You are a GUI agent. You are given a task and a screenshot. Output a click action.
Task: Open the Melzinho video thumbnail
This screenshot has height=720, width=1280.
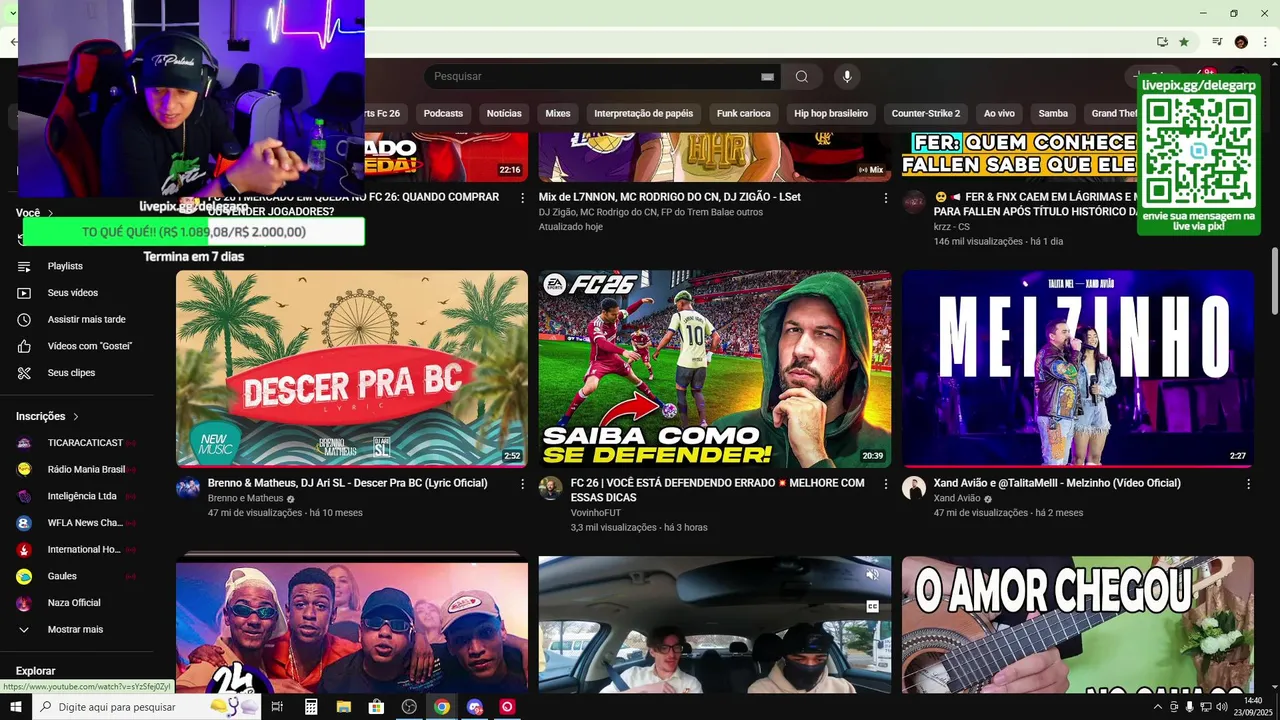[1078, 368]
